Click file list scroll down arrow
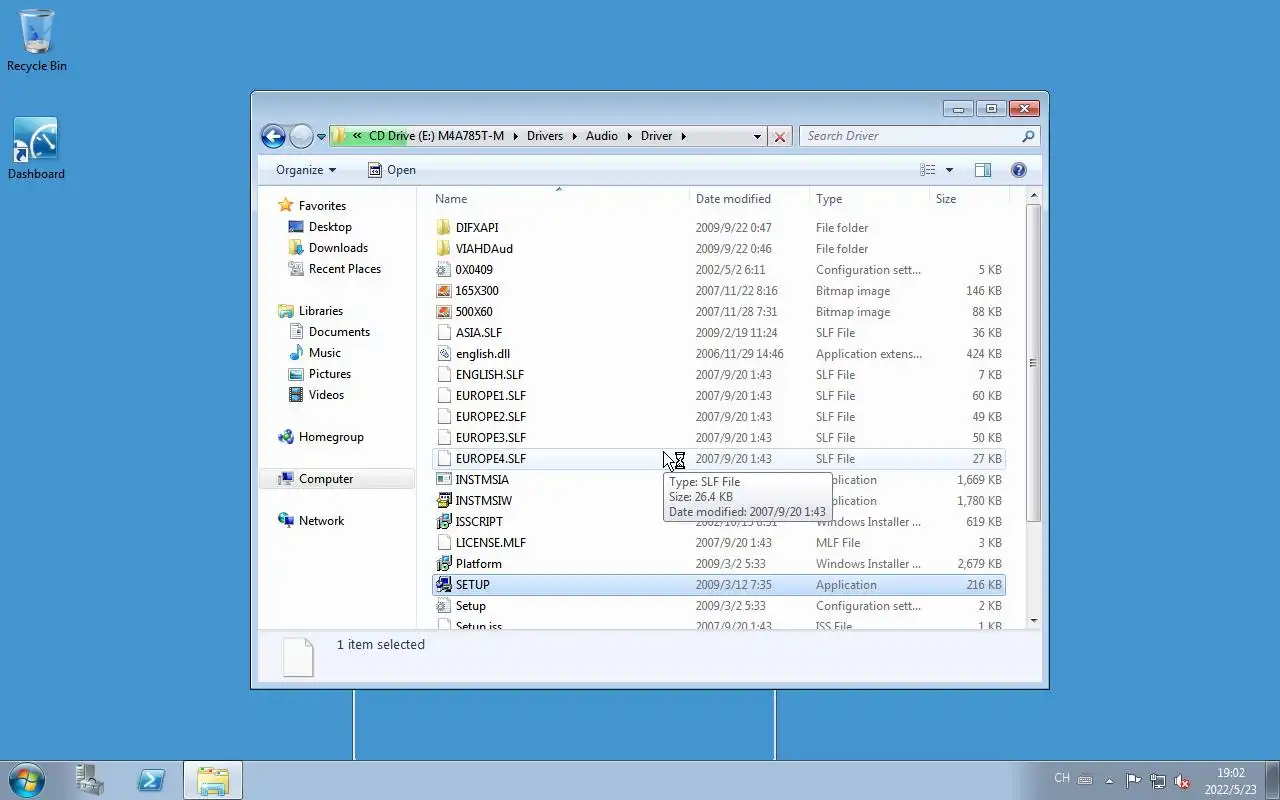1280x800 pixels. pyautogui.click(x=1034, y=621)
